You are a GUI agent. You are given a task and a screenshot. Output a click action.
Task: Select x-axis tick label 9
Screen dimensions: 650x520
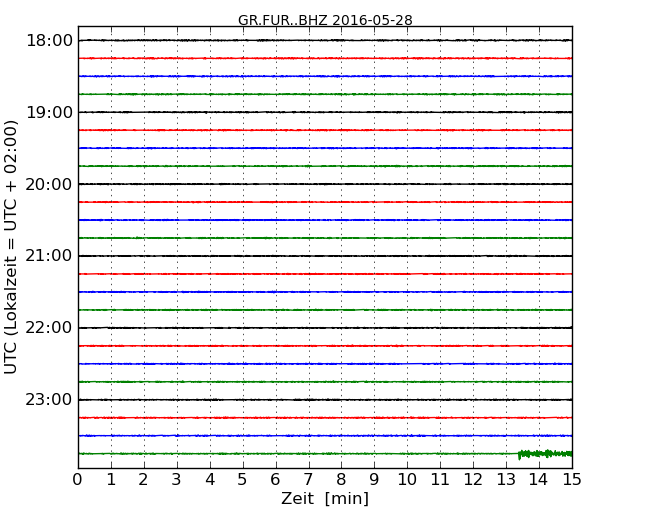(374, 479)
